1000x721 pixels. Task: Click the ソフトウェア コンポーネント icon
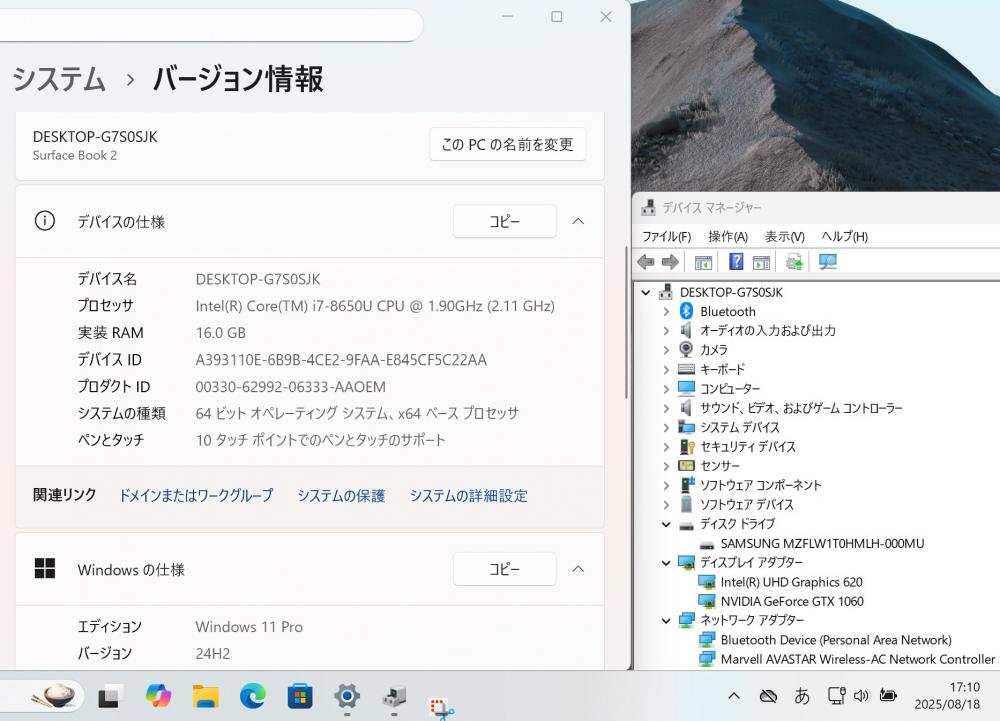pos(687,484)
